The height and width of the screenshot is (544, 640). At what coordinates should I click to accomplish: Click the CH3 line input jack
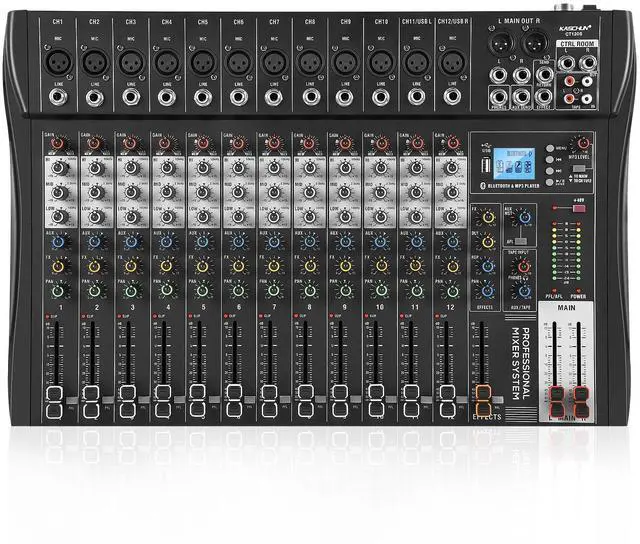pyautogui.click(x=131, y=97)
